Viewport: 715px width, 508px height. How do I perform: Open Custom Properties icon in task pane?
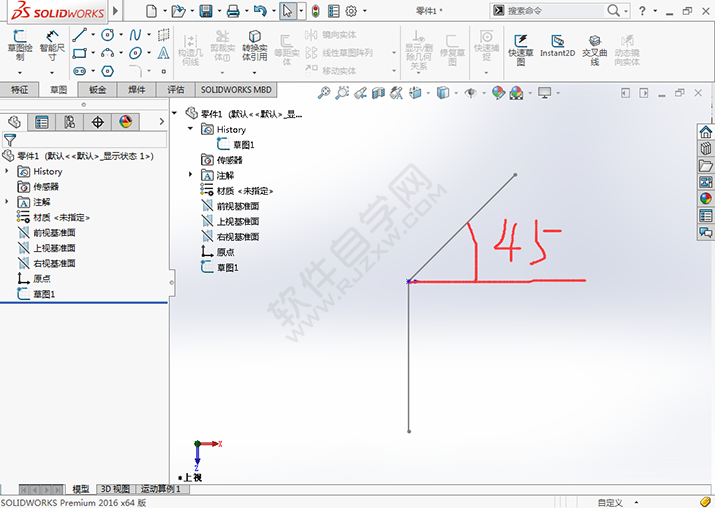(705, 215)
